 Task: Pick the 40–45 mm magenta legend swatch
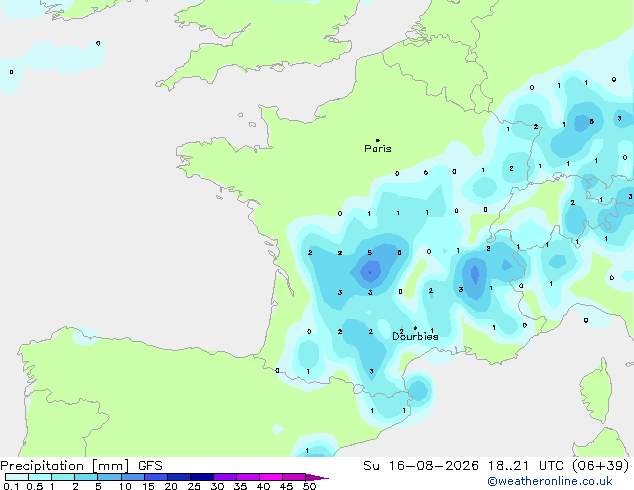(x=271, y=477)
